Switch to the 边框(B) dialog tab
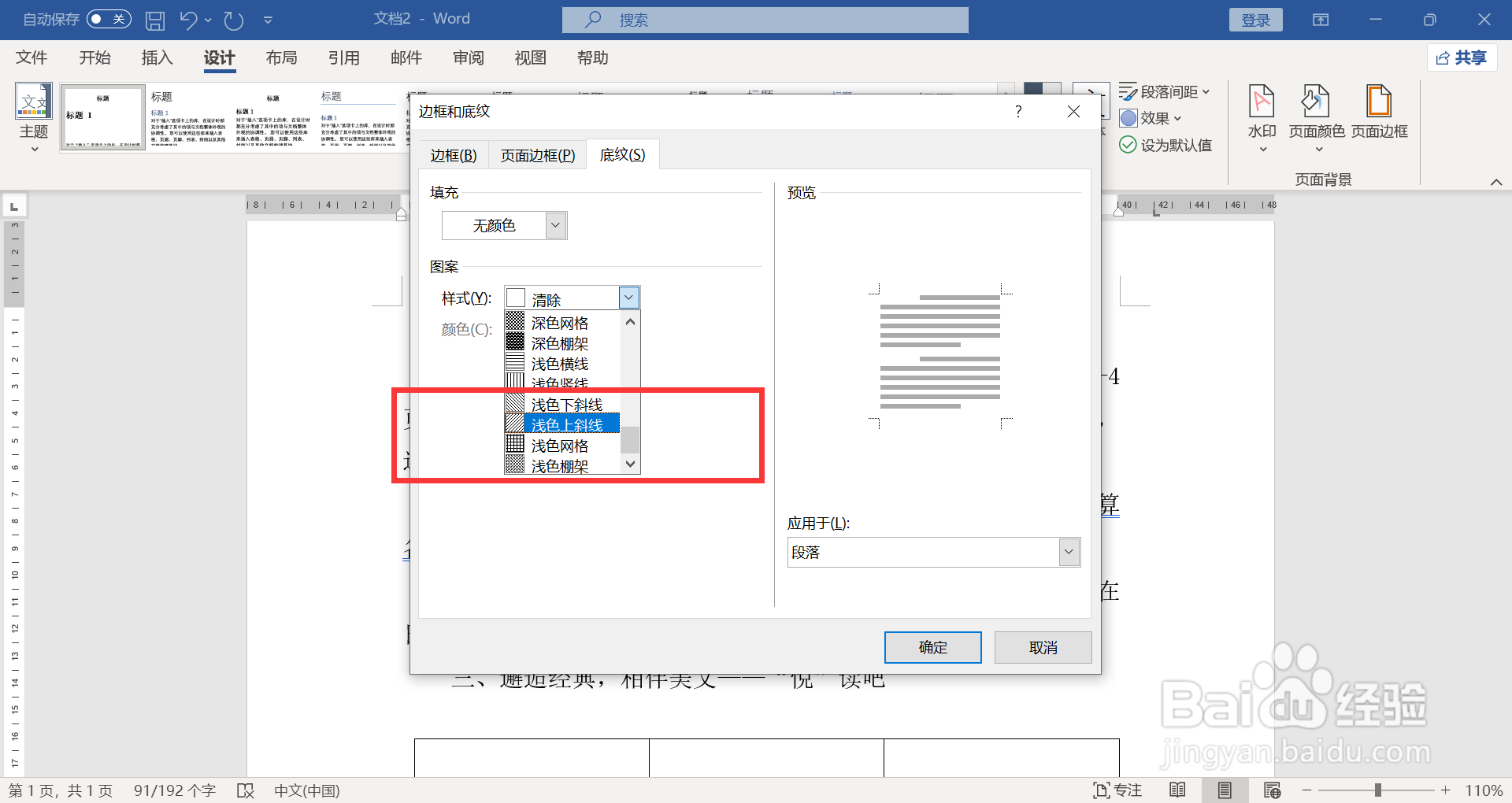The height and width of the screenshot is (803, 1512). pos(453,155)
